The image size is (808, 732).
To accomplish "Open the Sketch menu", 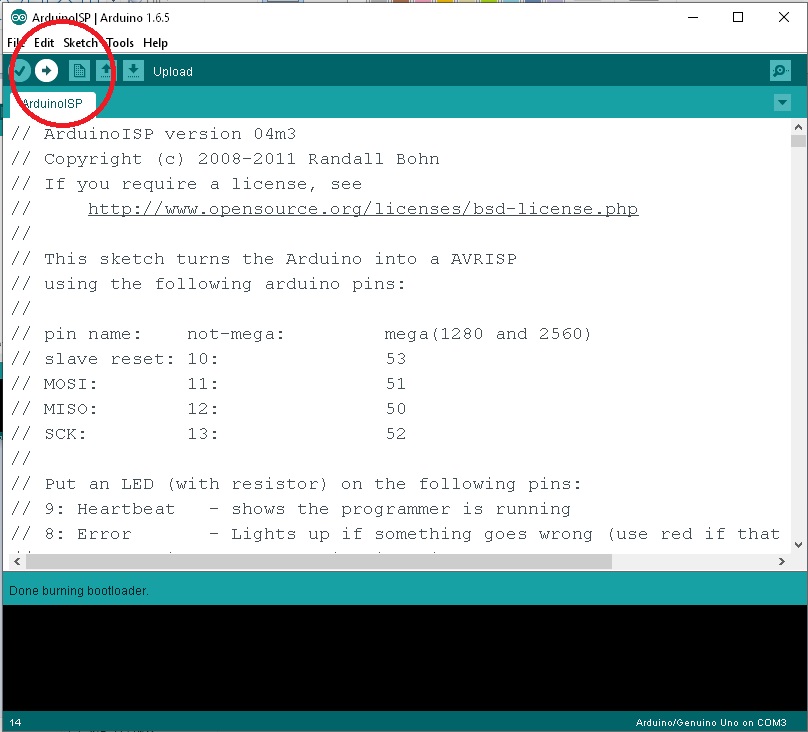I will point(80,43).
